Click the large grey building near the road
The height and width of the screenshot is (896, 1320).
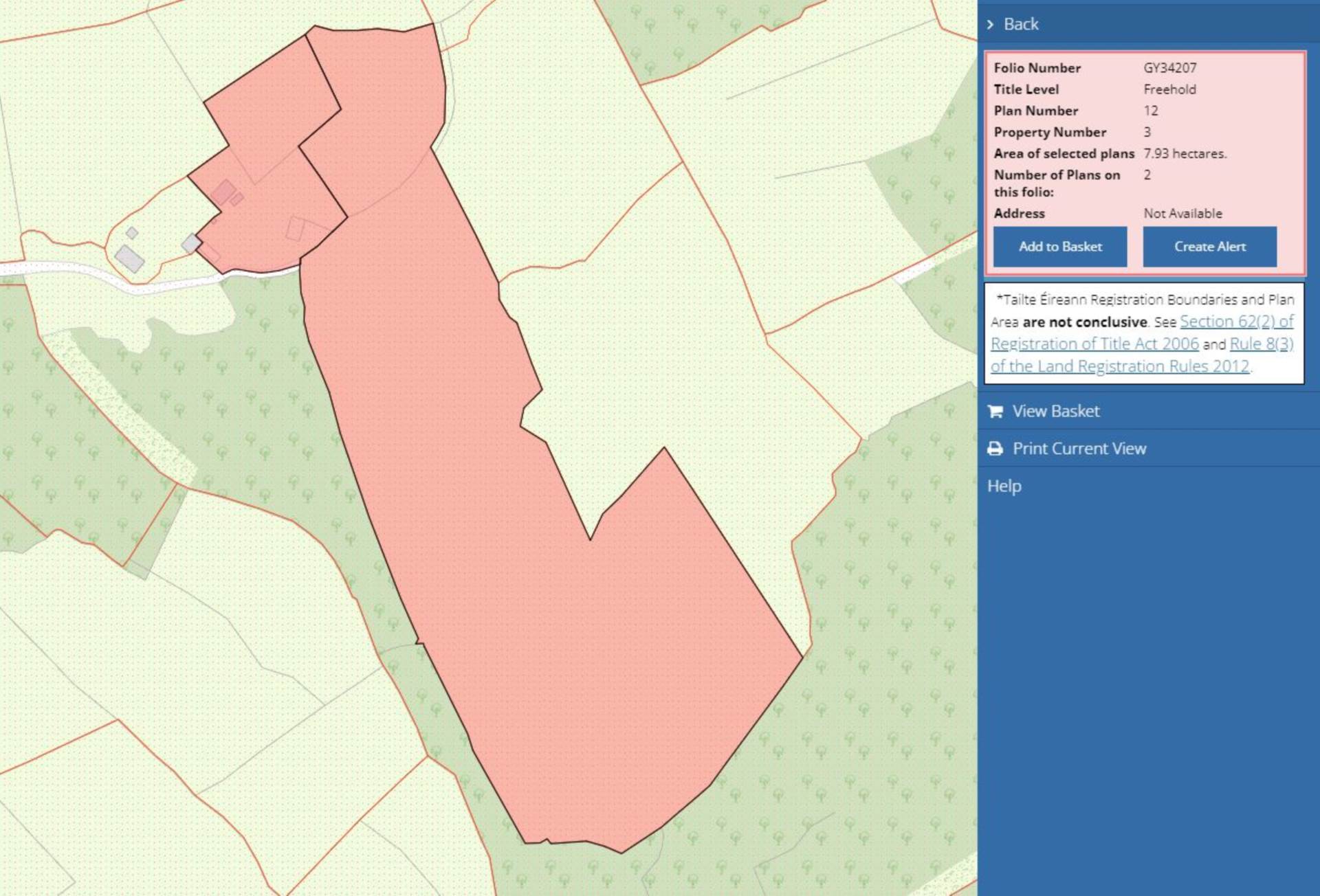click(x=129, y=258)
